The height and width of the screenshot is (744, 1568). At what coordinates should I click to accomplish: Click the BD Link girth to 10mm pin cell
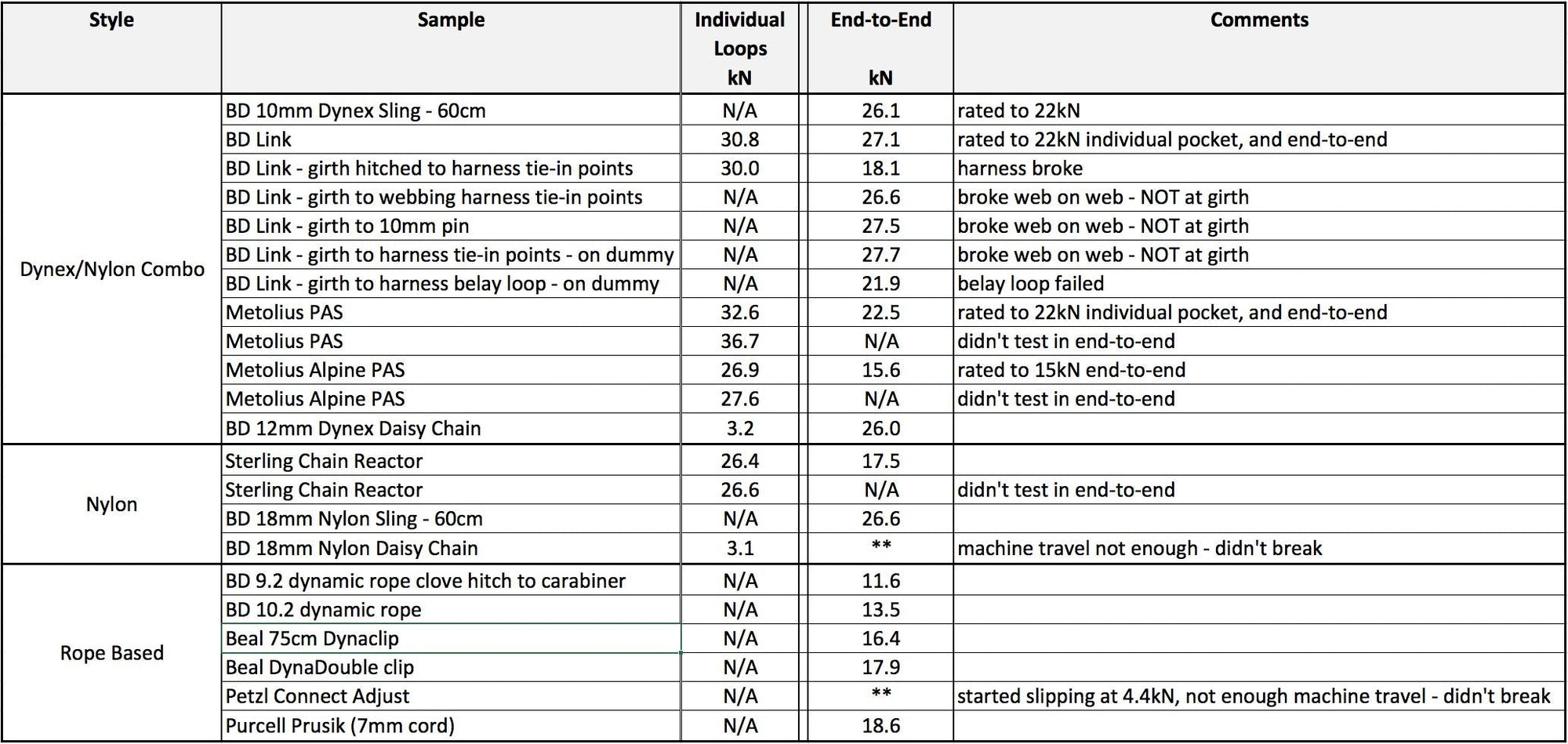tap(347, 226)
